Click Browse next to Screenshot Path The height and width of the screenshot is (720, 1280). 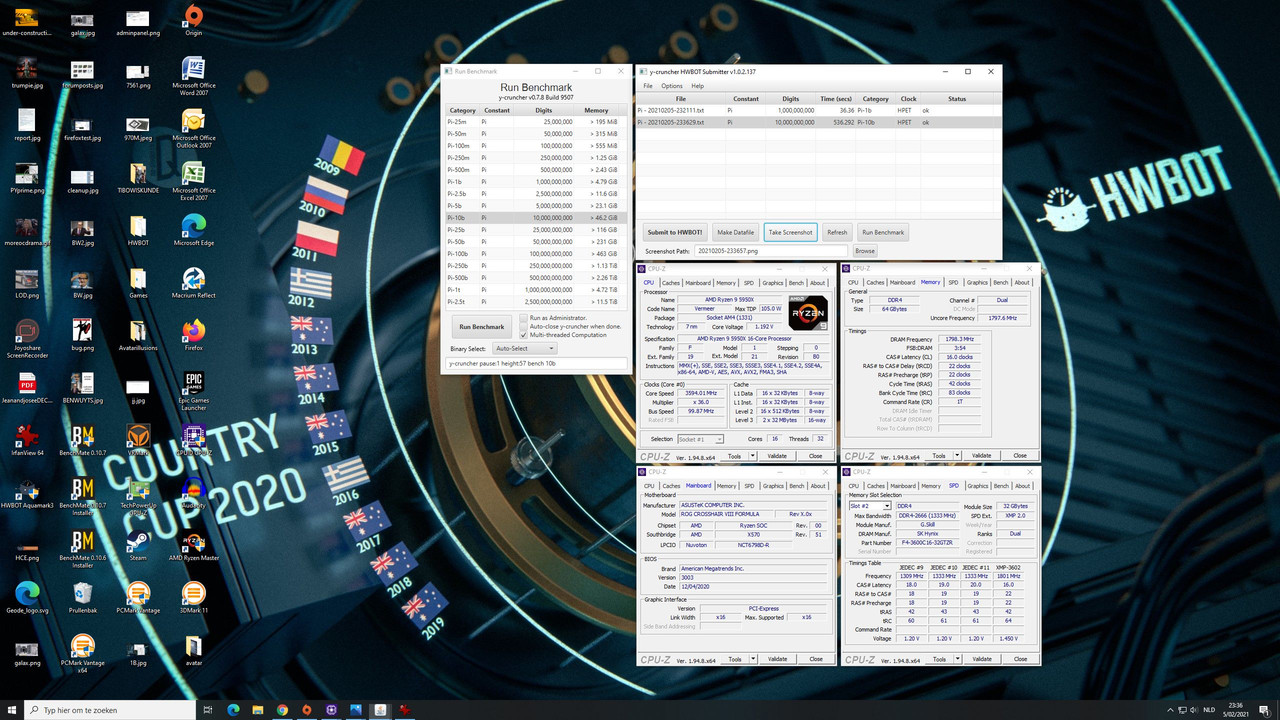coord(865,251)
